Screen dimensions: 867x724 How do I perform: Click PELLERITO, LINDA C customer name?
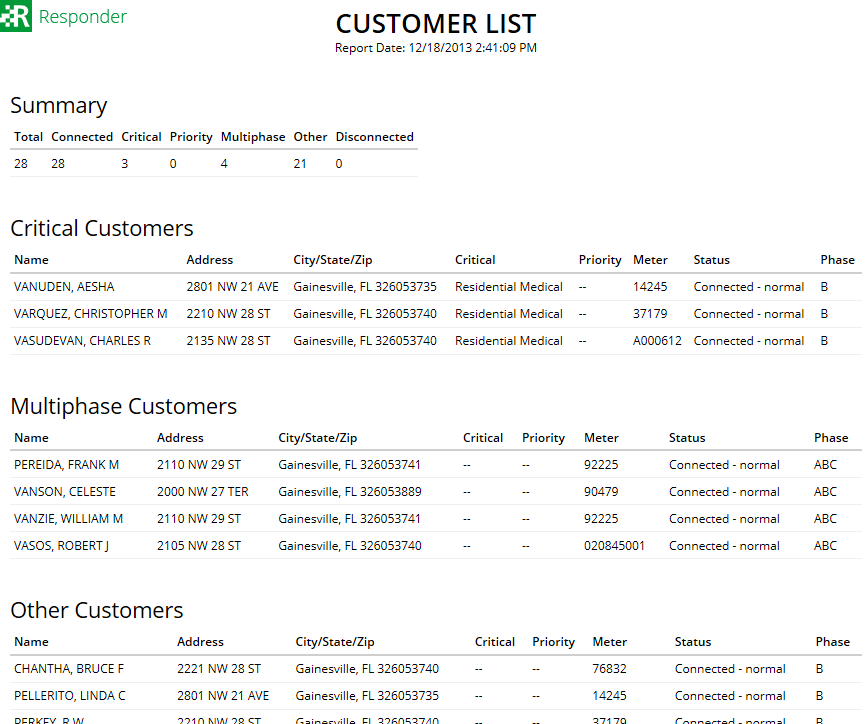click(70, 696)
